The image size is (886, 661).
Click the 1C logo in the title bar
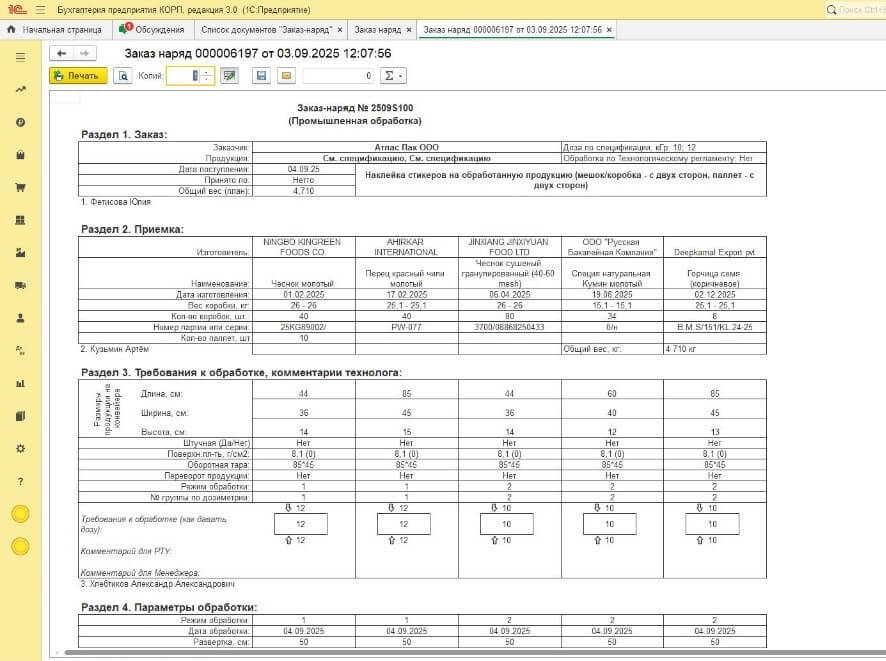[x=18, y=10]
